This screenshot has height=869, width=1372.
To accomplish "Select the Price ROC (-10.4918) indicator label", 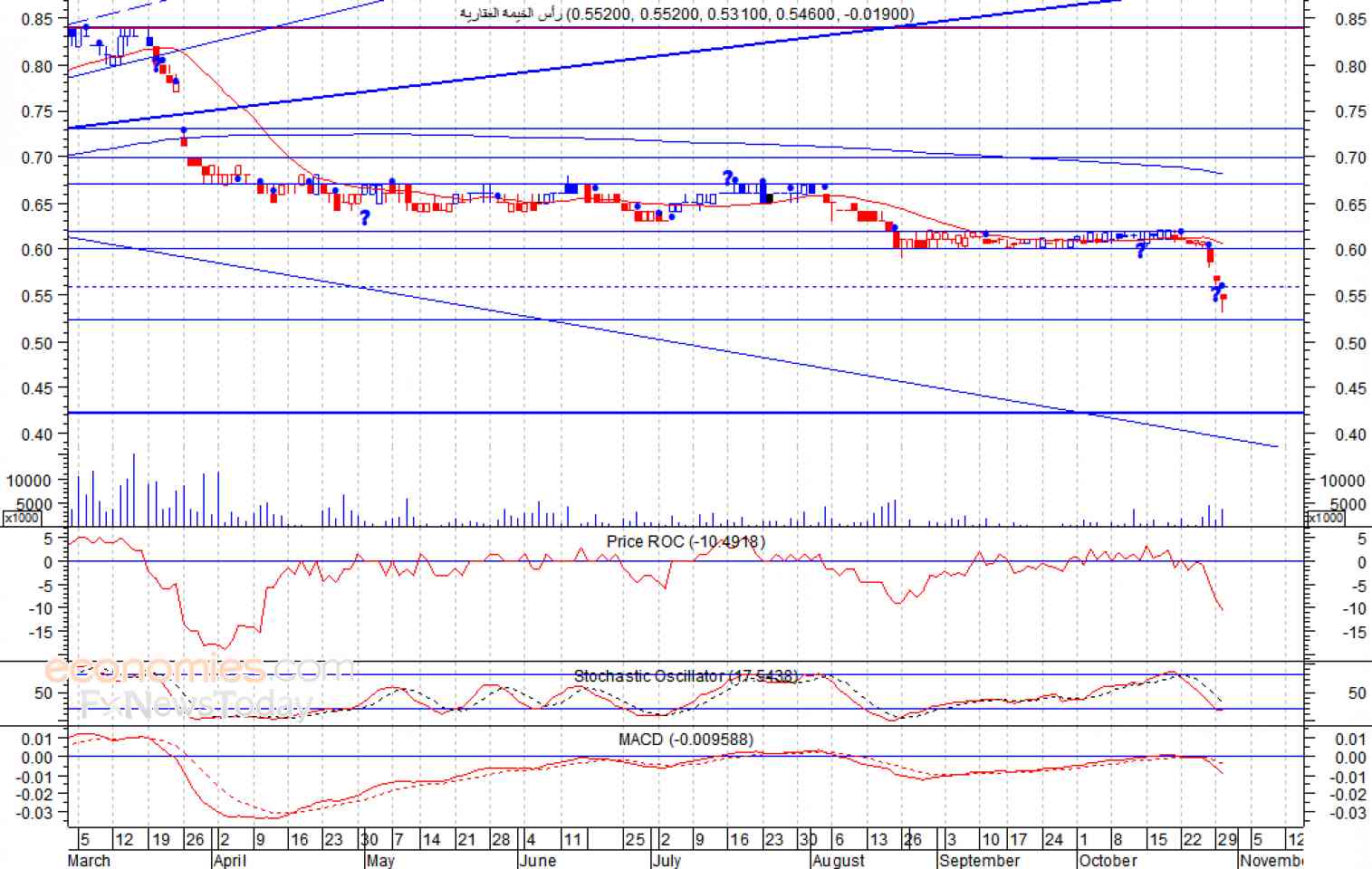I will point(686,541).
